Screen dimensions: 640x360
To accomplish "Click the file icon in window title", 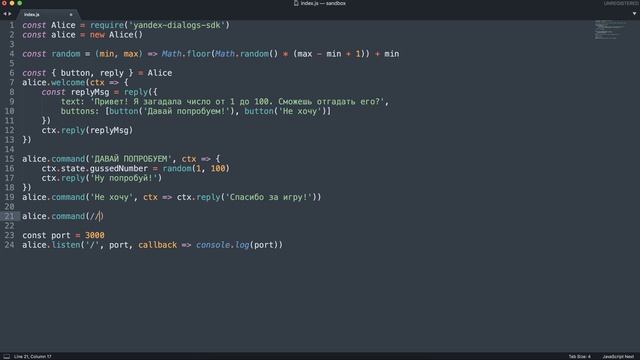I will pos(296,3).
